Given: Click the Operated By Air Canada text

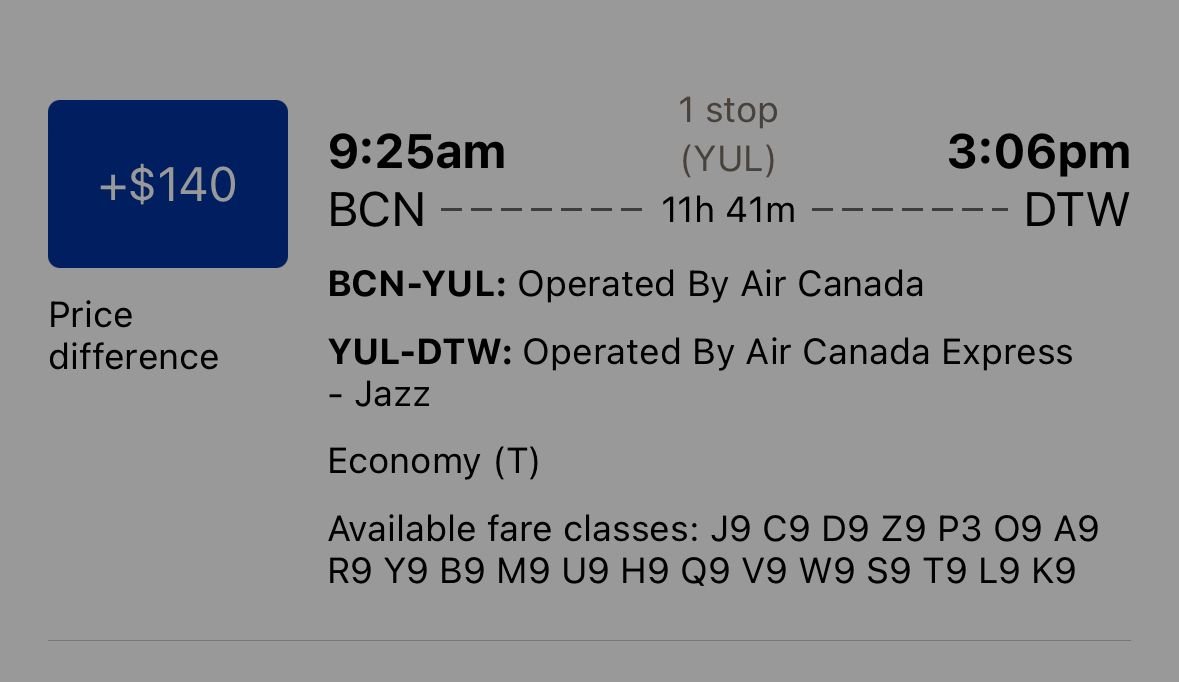Looking at the screenshot, I should (720, 285).
